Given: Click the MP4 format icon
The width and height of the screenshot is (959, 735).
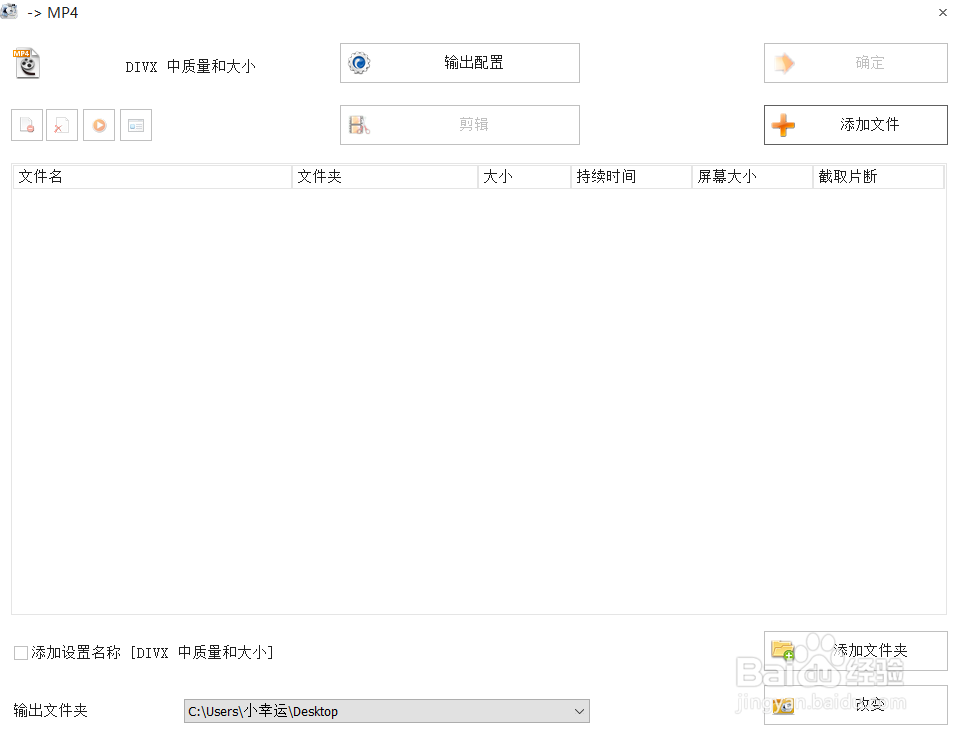Looking at the screenshot, I should coord(26,63).
